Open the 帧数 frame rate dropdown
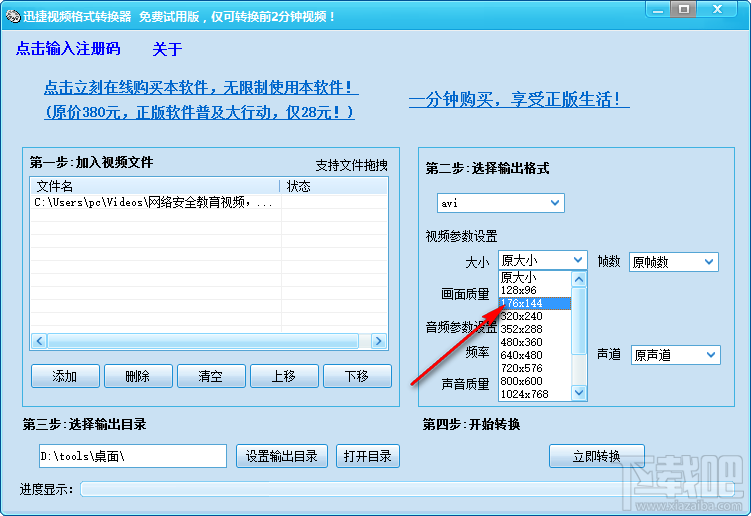This screenshot has width=751, height=516. click(709, 262)
